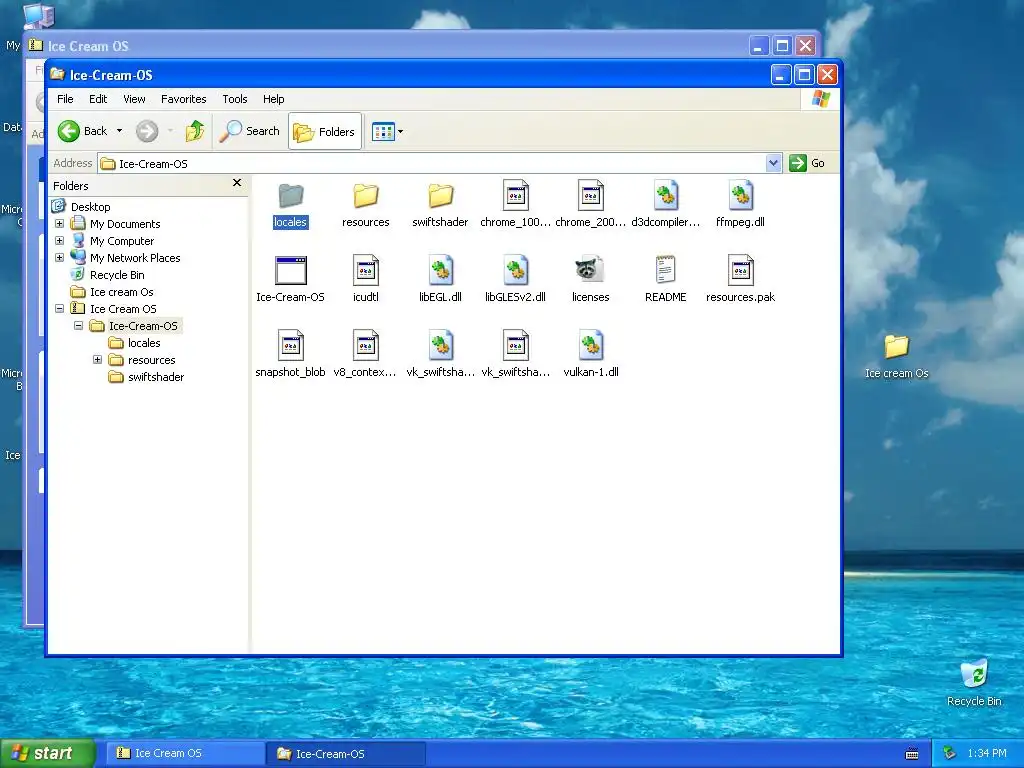Select the snapshot_blob file icon
Screen dimensions: 1024x768
point(291,345)
